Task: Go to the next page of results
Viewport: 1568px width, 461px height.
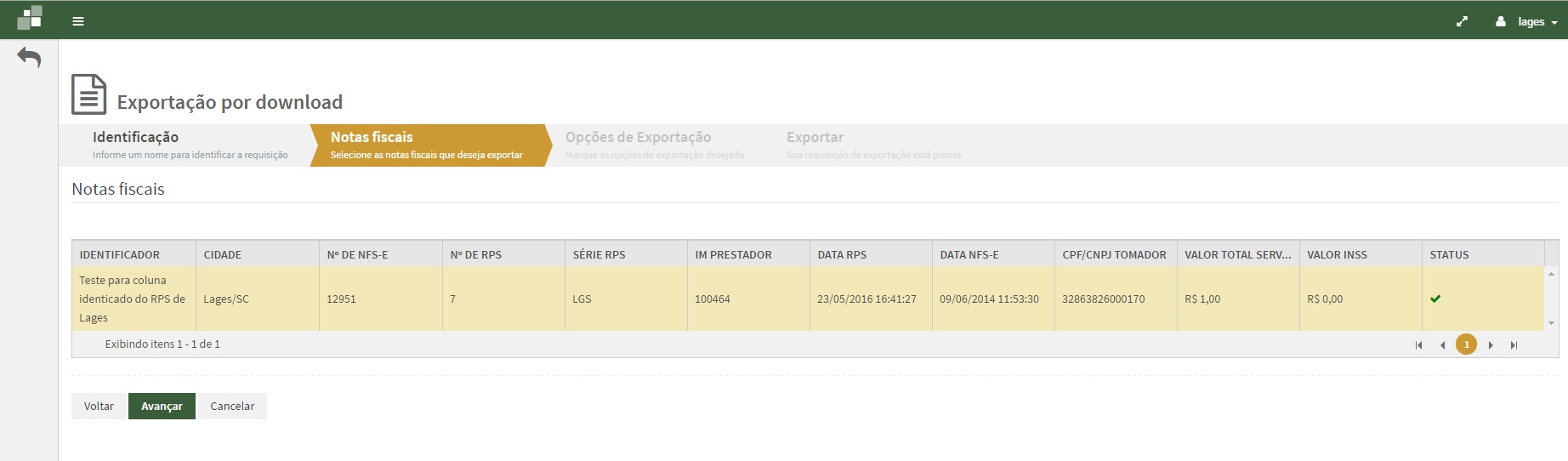Action: coord(1491,344)
